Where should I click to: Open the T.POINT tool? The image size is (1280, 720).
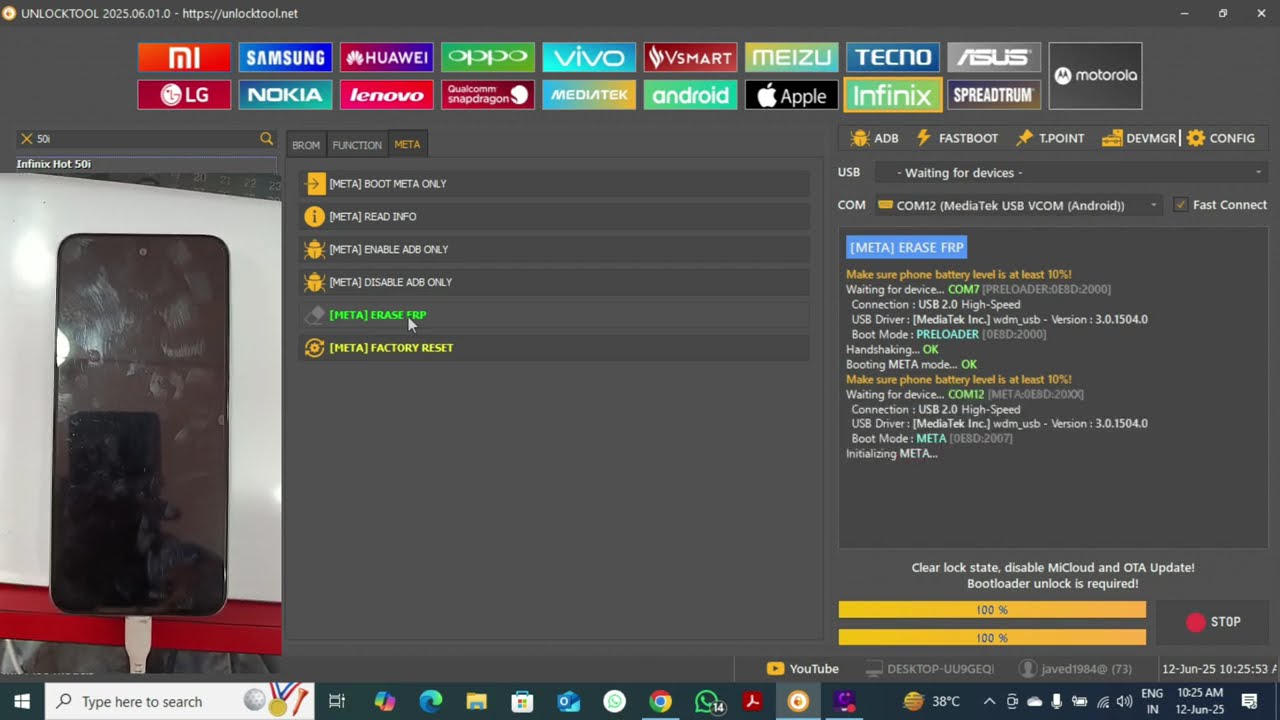click(x=1050, y=138)
